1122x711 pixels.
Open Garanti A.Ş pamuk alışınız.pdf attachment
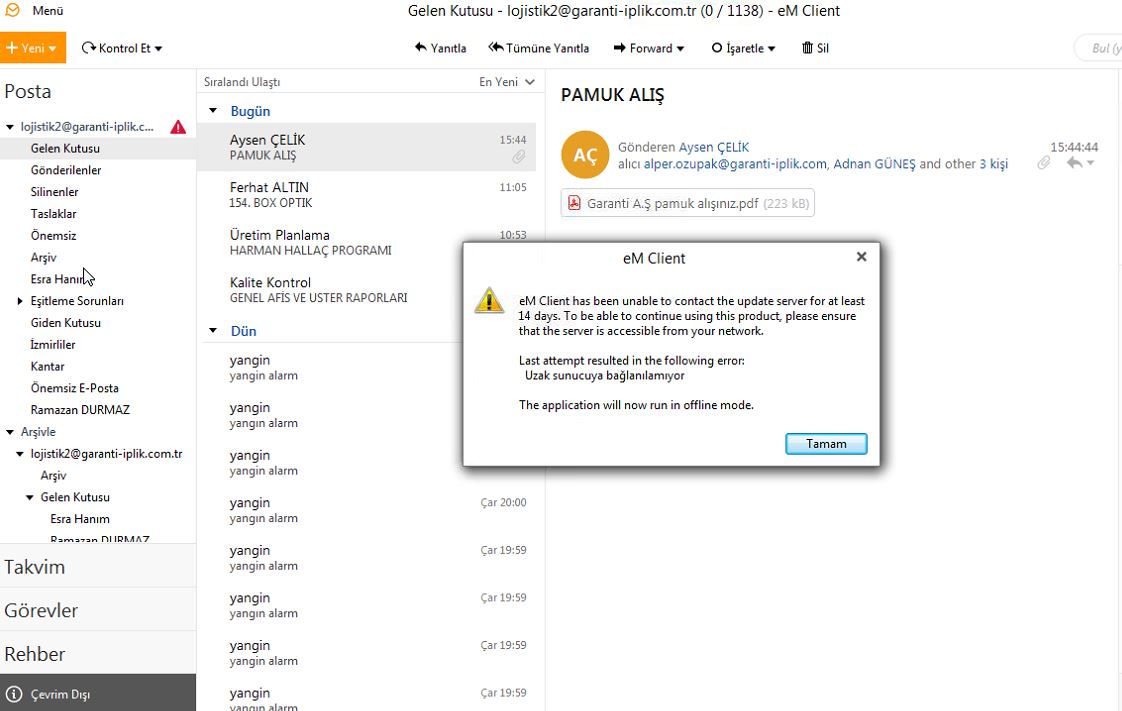coord(688,203)
